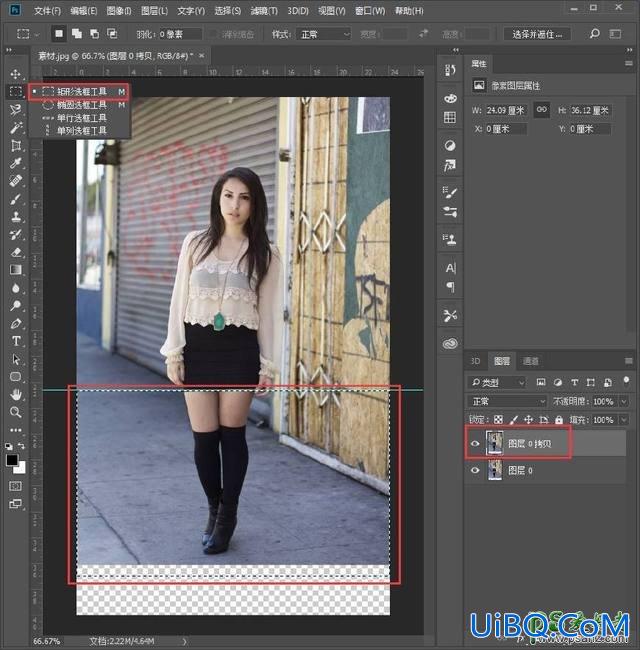The width and height of the screenshot is (640, 650).
Task: Open the 图像(I) menu
Action: pos(119,11)
